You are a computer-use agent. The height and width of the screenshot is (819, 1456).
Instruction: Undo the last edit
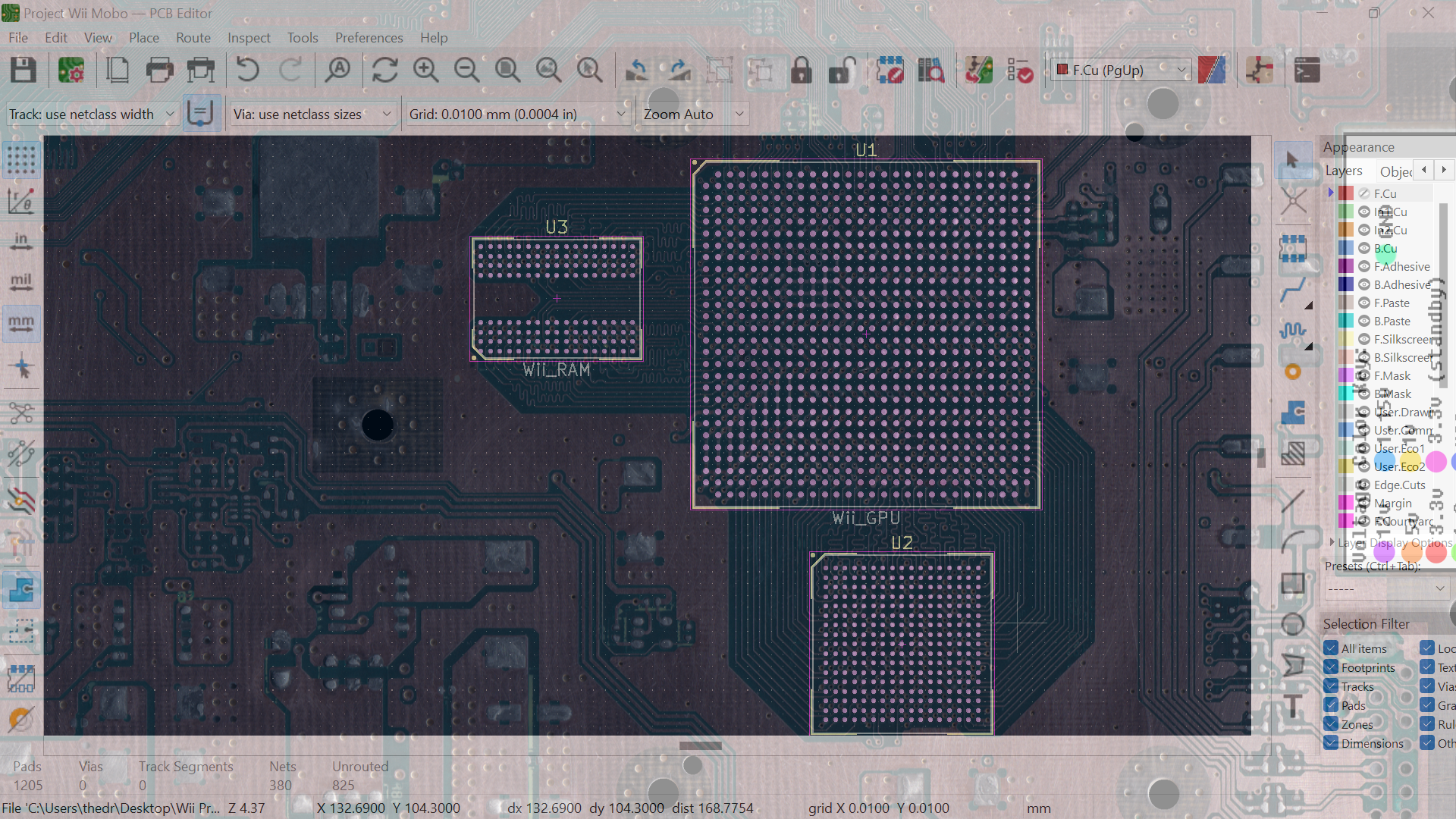248,70
